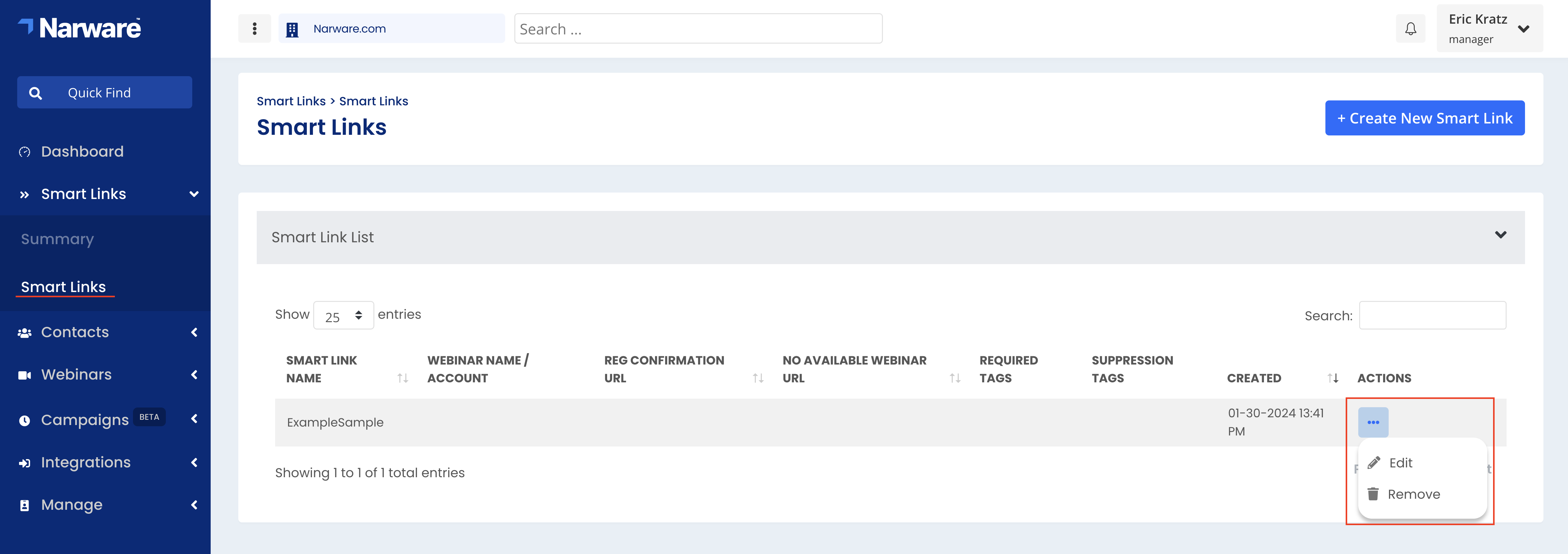Click the top Search field
The width and height of the screenshot is (1568, 554).
click(x=698, y=29)
